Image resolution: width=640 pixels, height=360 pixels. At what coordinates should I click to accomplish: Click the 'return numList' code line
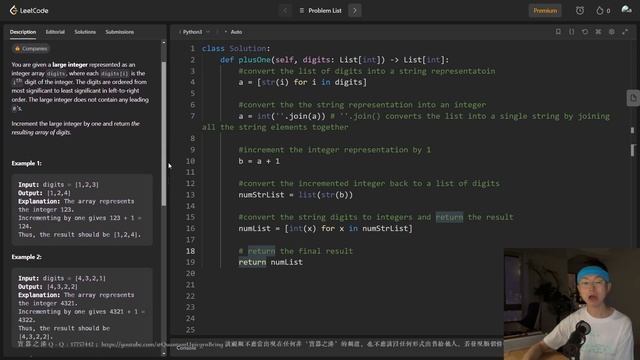[271, 262]
